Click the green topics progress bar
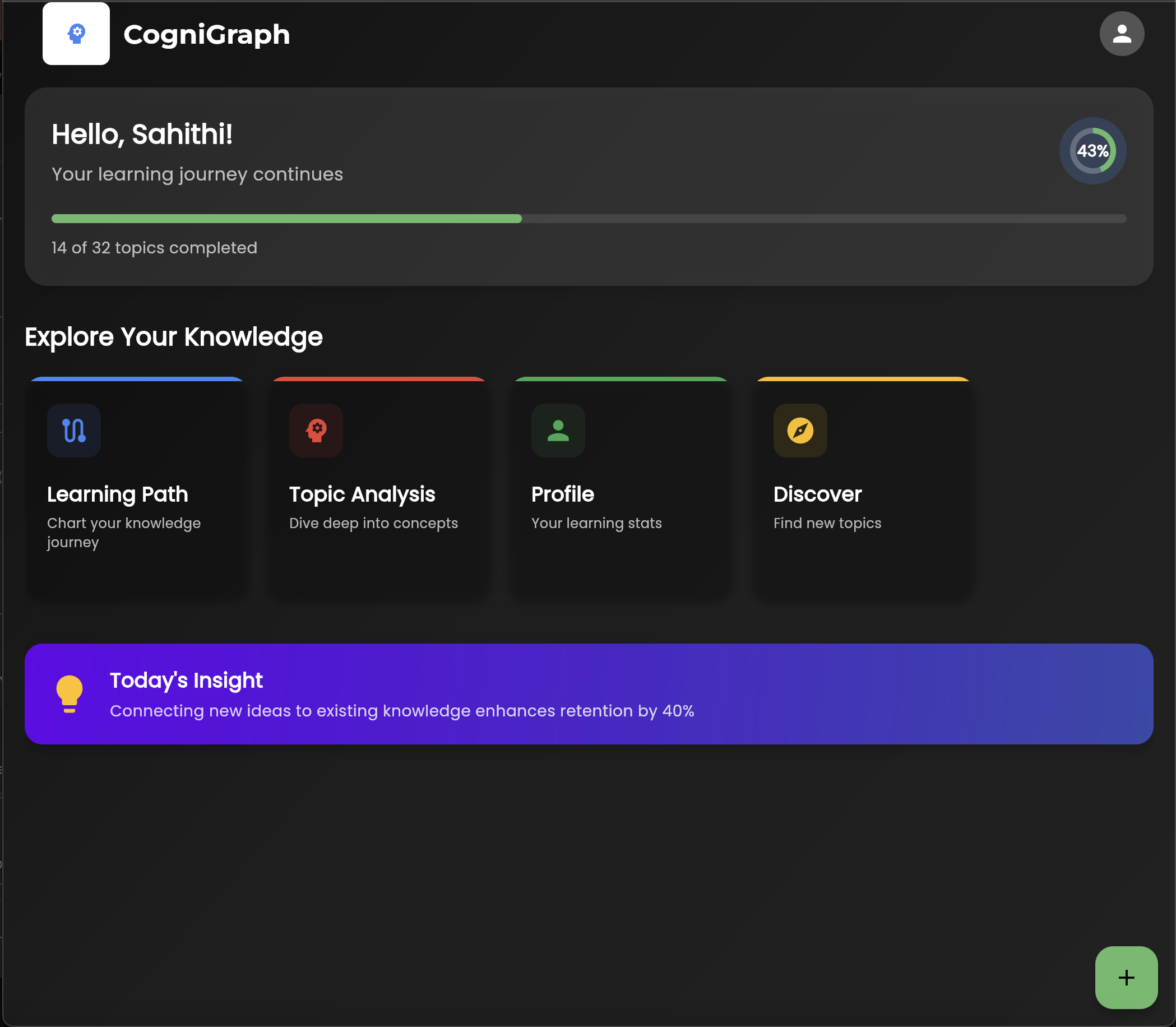Image resolution: width=1176 pixels, height=1027 pixels. 286,219
